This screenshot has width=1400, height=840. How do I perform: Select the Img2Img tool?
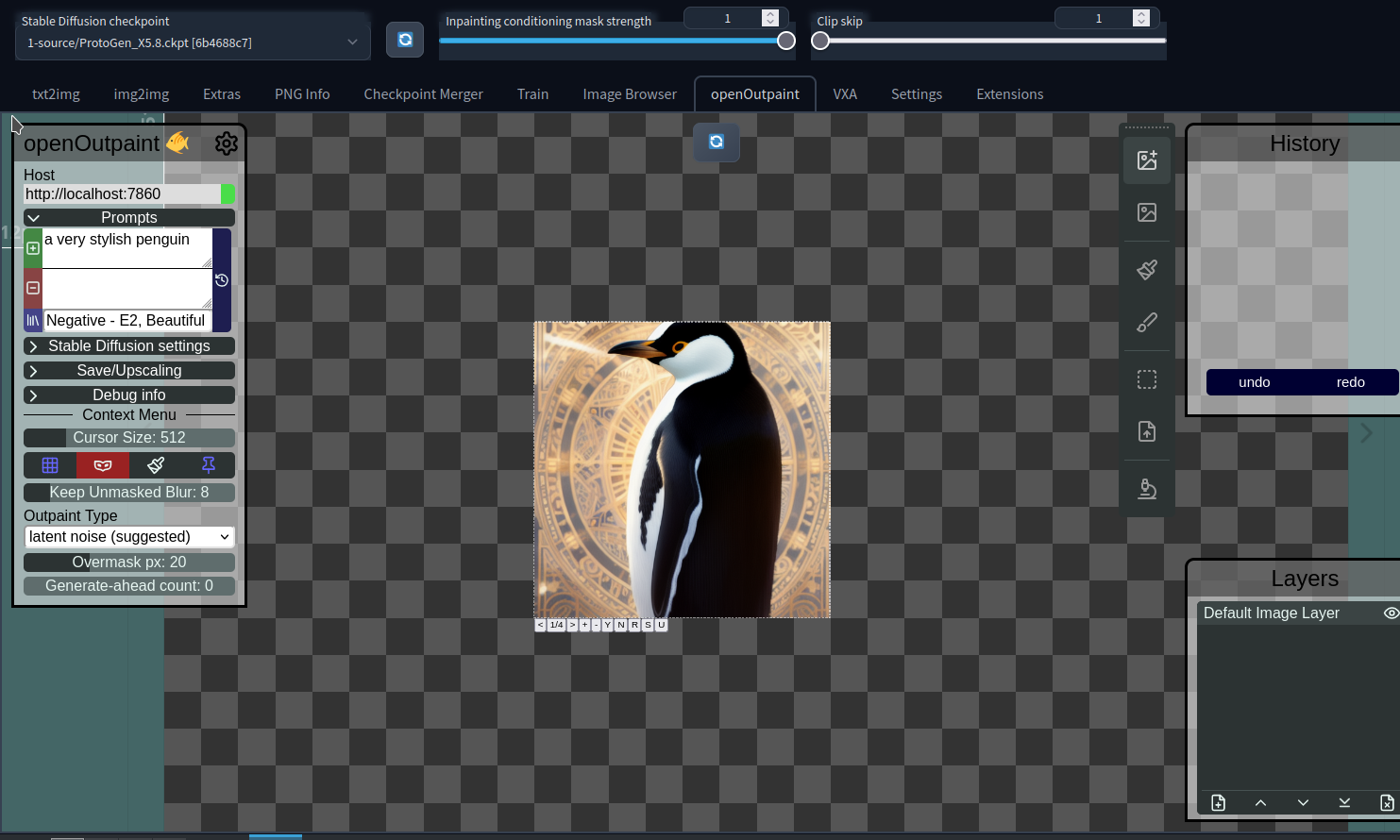(1147, 212)
